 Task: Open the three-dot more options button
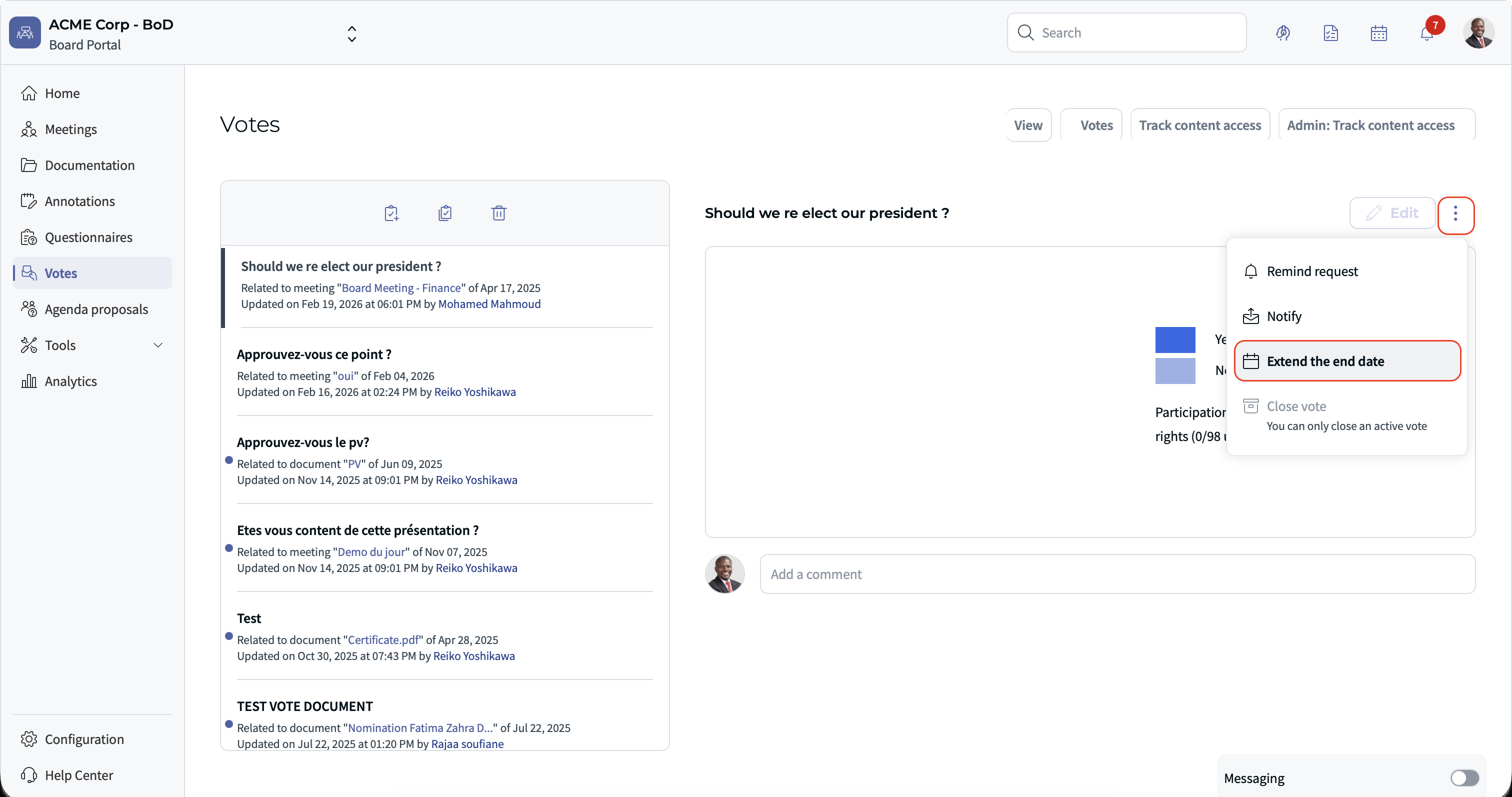(x=1455, y=213)
